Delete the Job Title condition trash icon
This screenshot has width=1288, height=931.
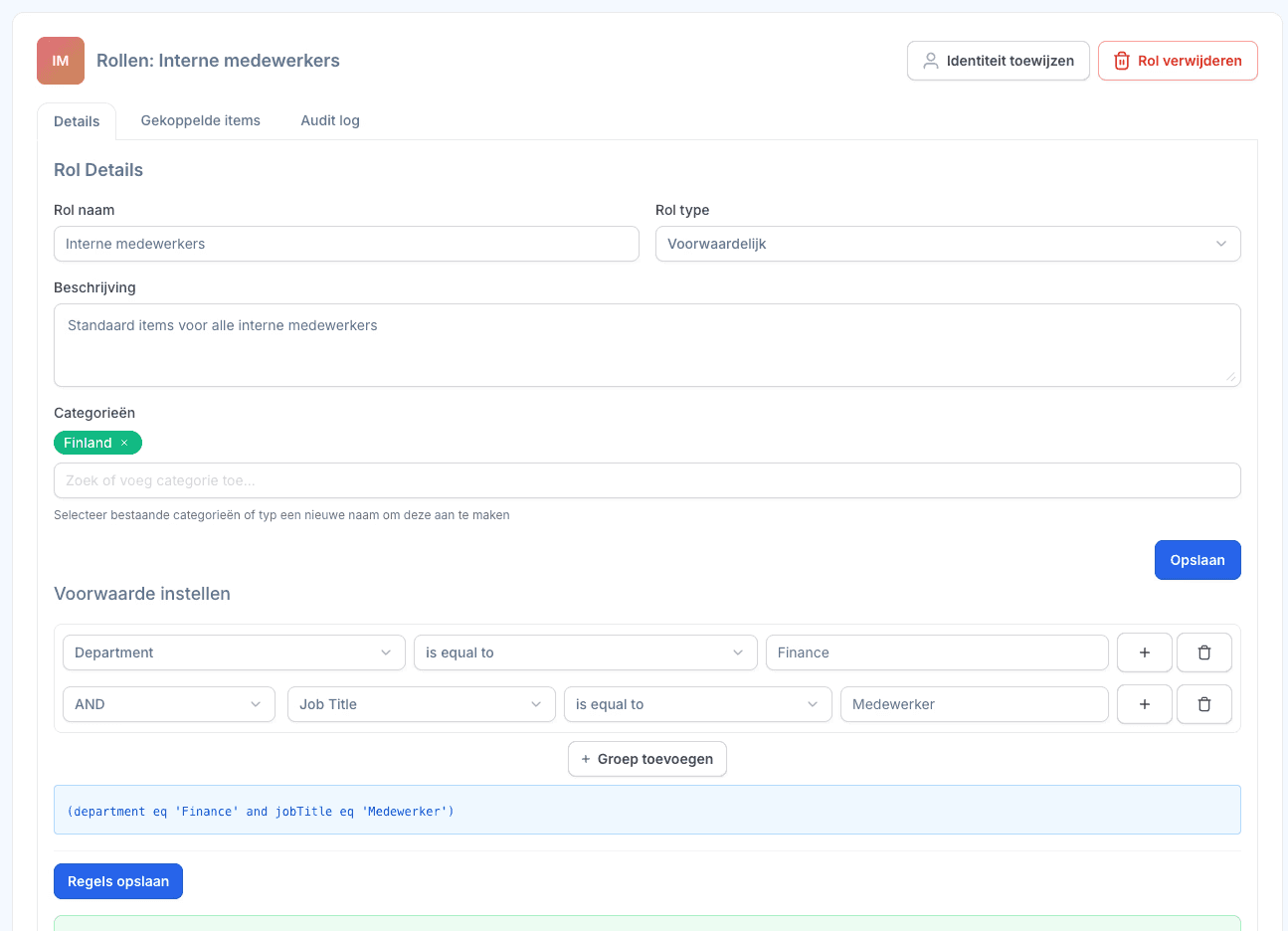[x=1204, y=704]
